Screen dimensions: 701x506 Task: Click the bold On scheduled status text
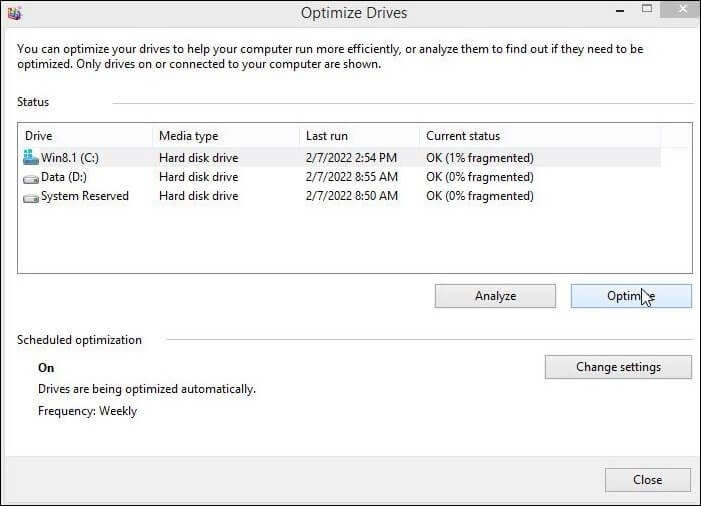(46, 368)
